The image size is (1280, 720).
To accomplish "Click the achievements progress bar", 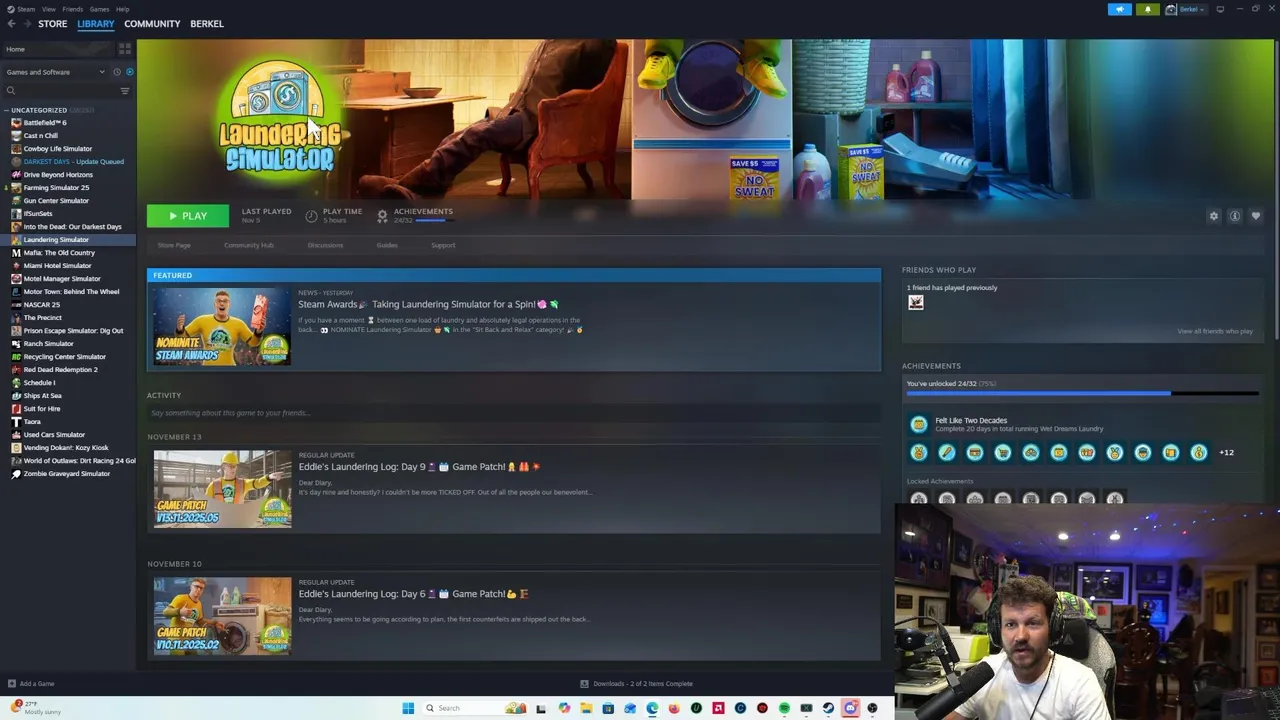I will pyautogui.click(x=1082, y=394).
